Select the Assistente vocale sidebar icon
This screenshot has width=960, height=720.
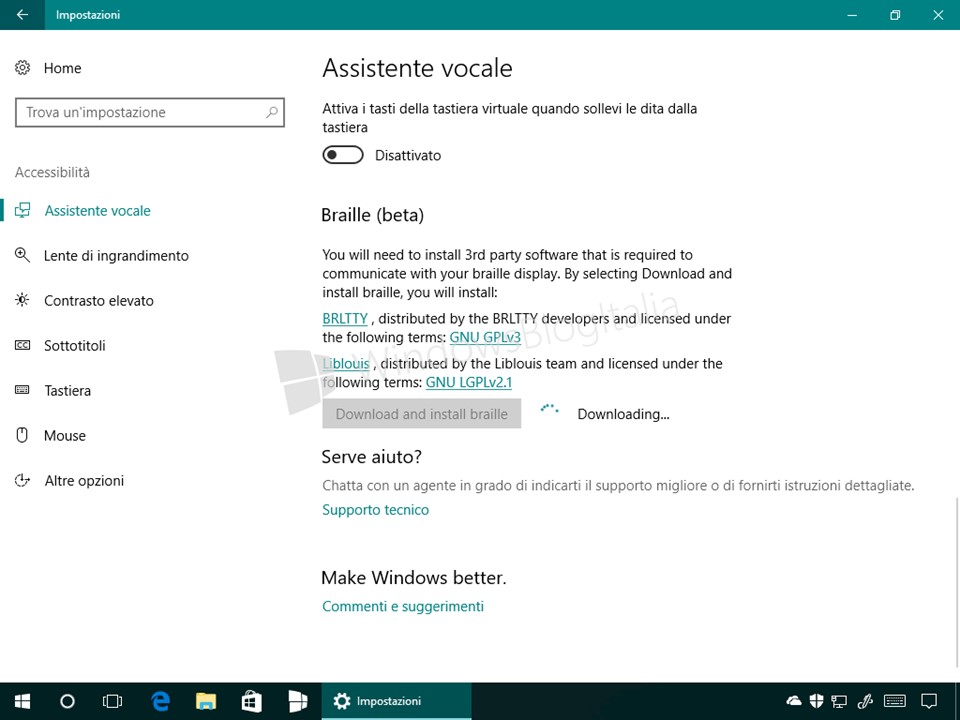(x=23, y=211)
